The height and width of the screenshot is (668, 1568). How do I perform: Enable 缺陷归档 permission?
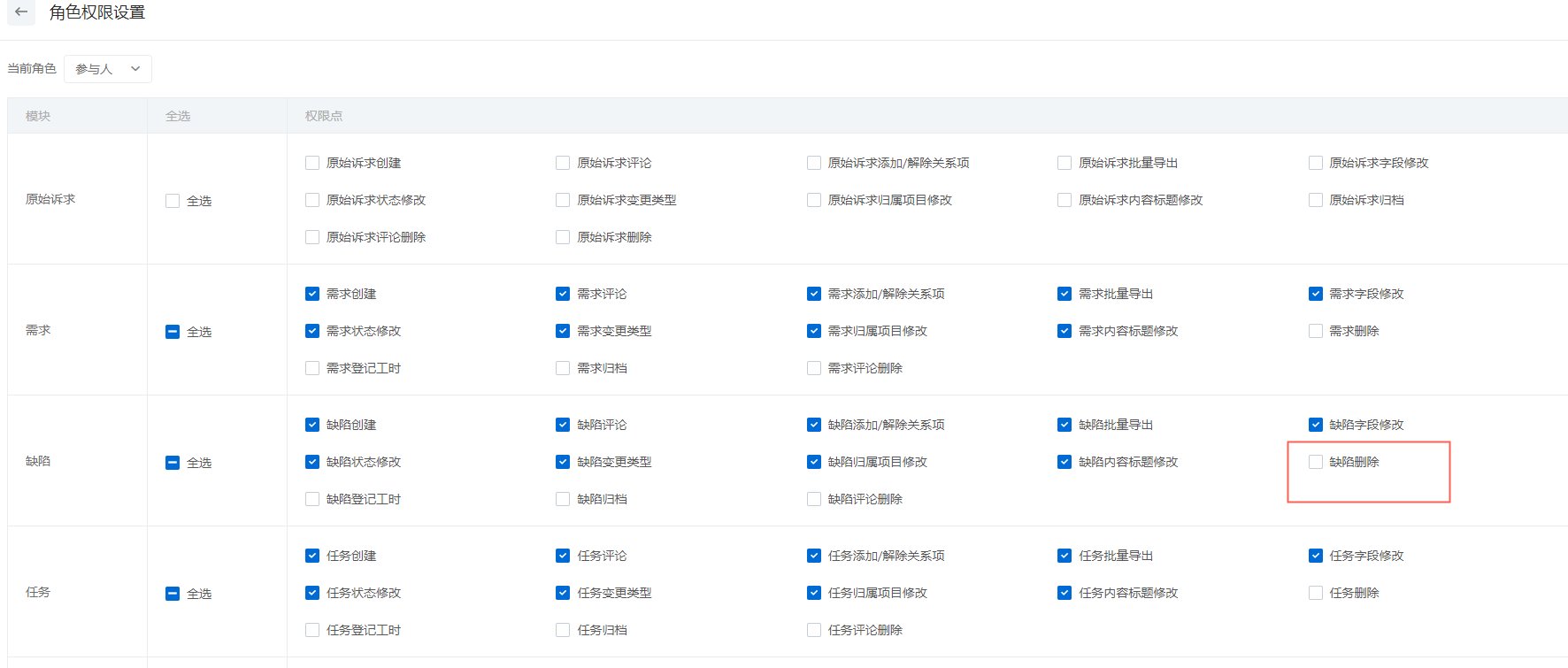(563, 499)
